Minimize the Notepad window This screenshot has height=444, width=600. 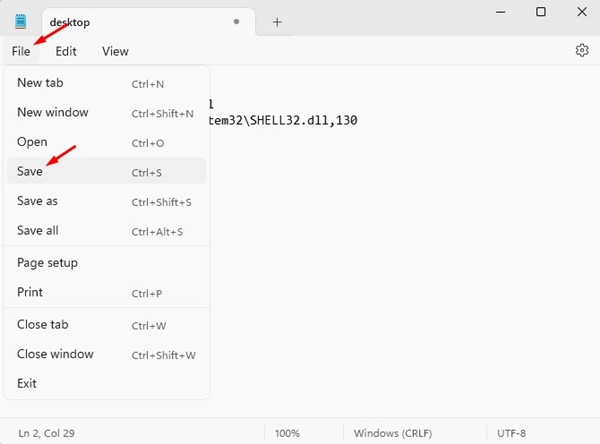501,12
